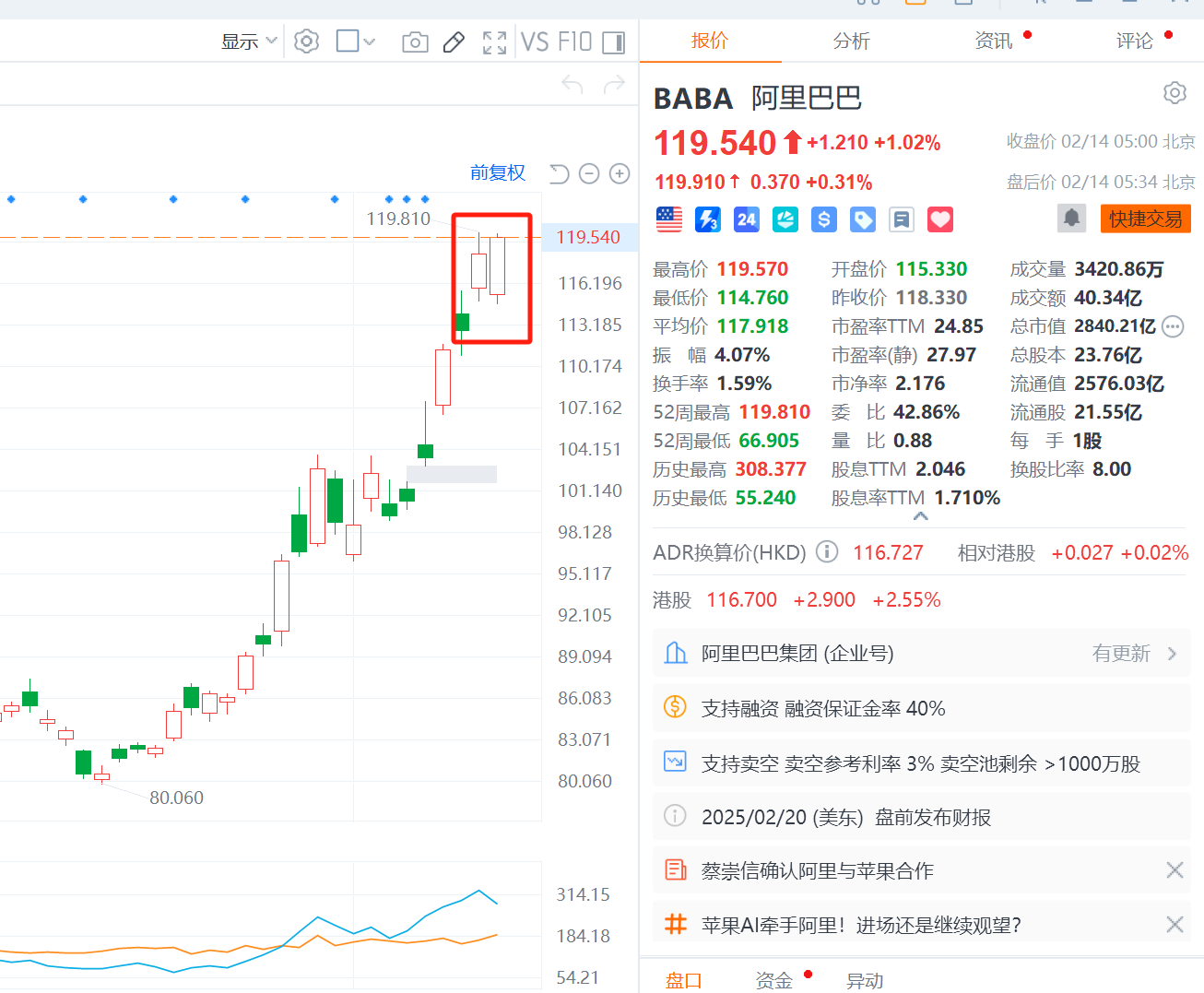Switch to the 资讯 tab
This screenshot has height=993, width=1204.
pyautogui.click(x=993, y=41)
